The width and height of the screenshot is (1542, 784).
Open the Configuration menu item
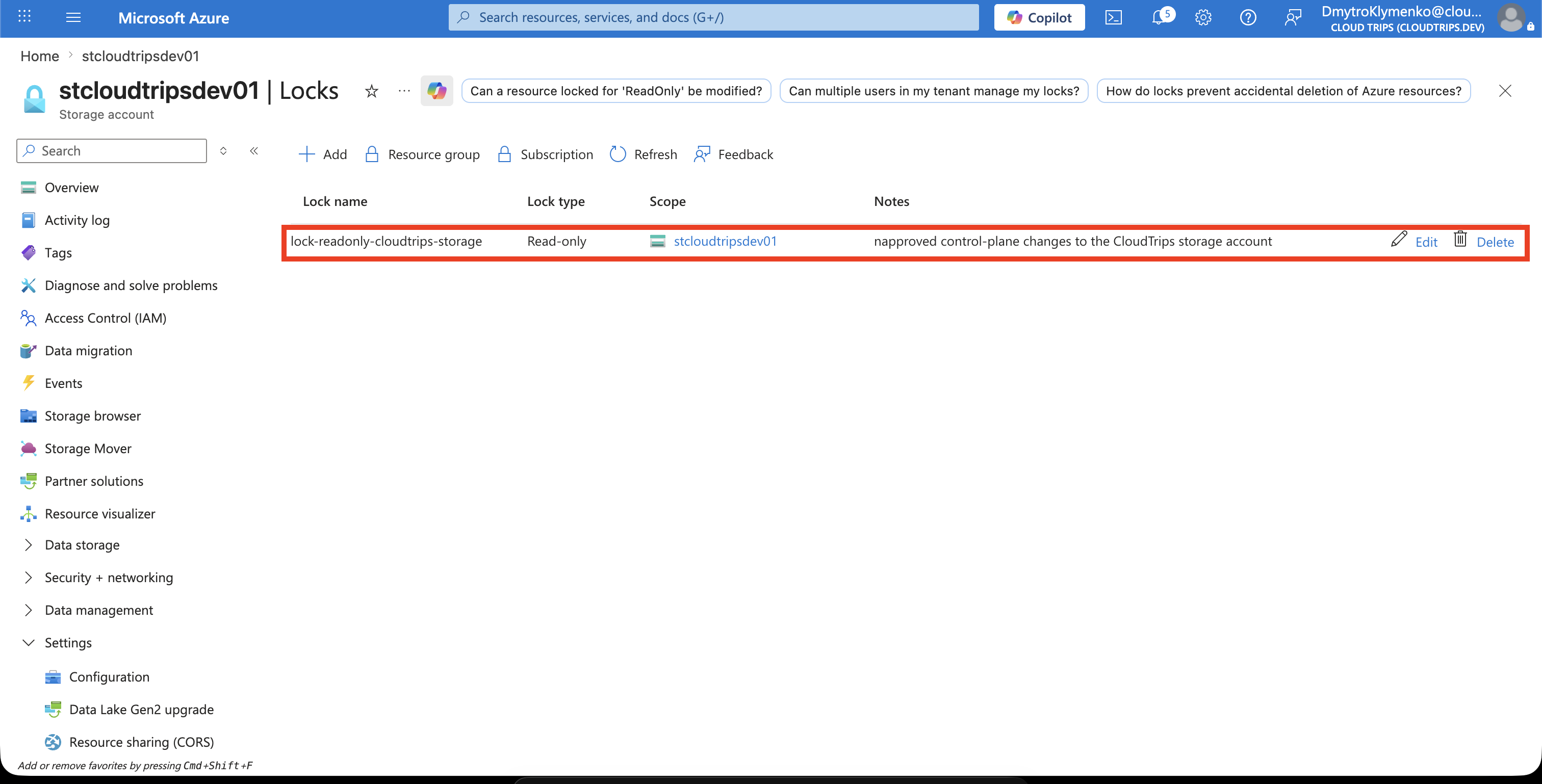pos(109,677)
